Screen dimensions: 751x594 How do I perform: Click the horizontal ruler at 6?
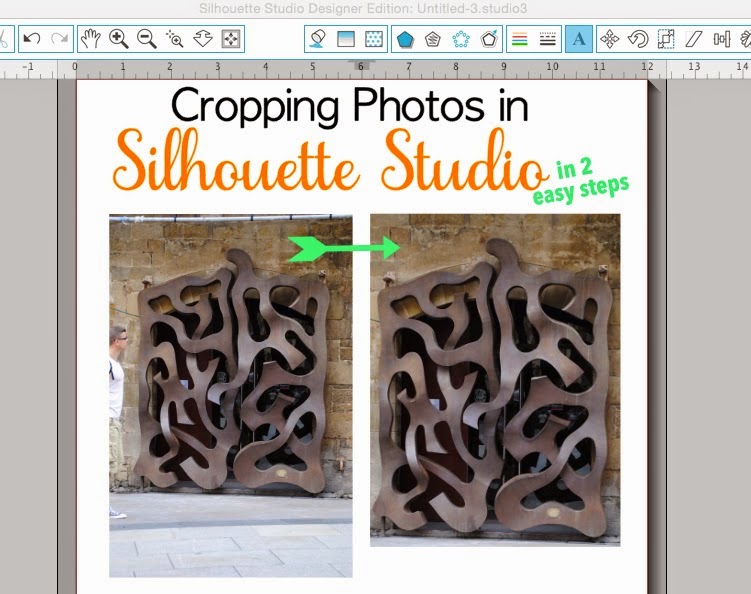361,67
